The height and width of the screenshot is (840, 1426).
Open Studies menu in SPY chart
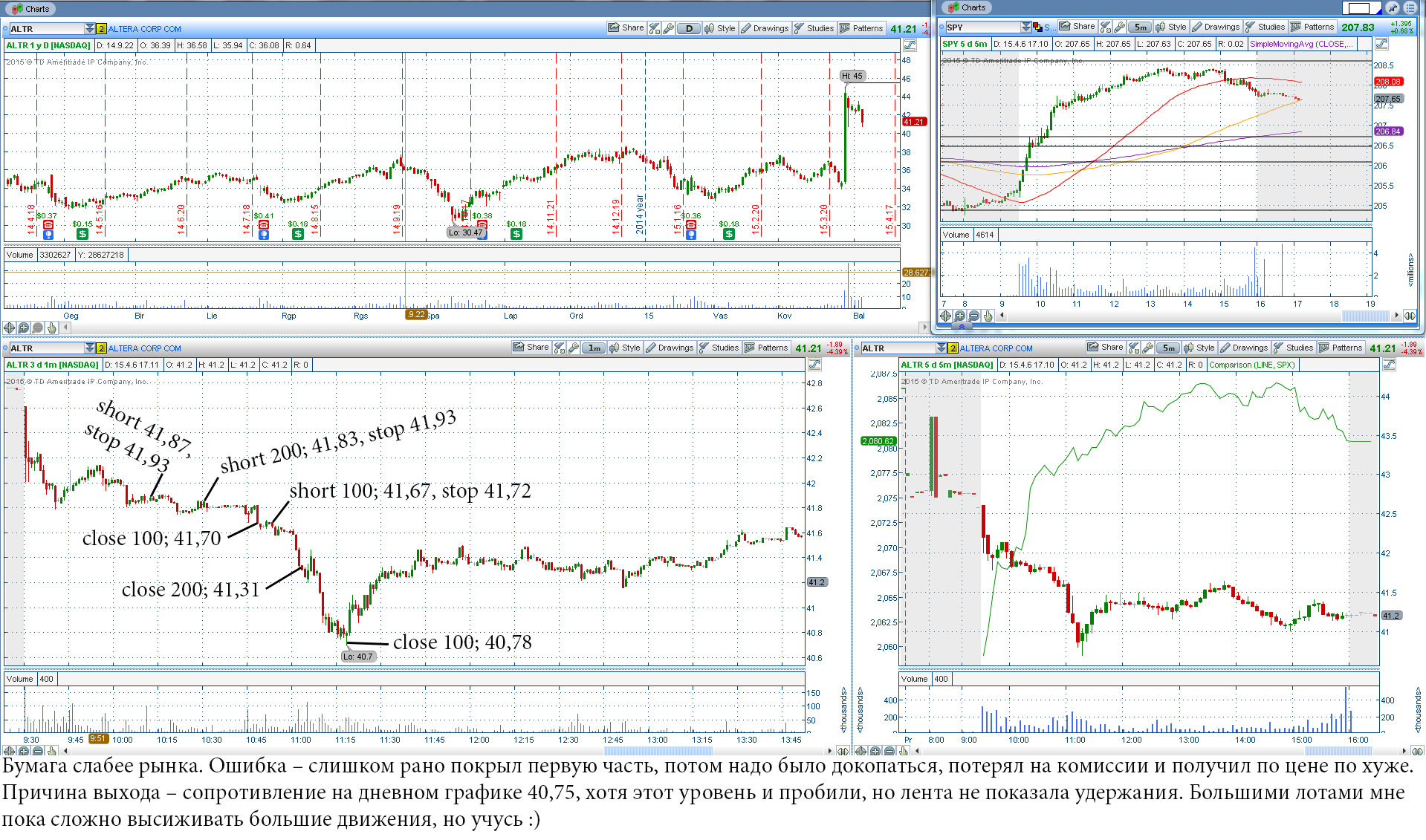pyautogui.click(x=1265, y=27)
